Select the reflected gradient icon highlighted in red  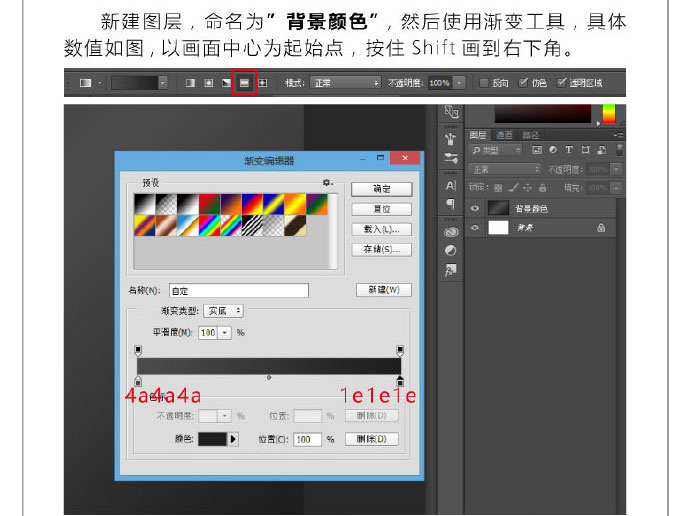click(243, 82)
